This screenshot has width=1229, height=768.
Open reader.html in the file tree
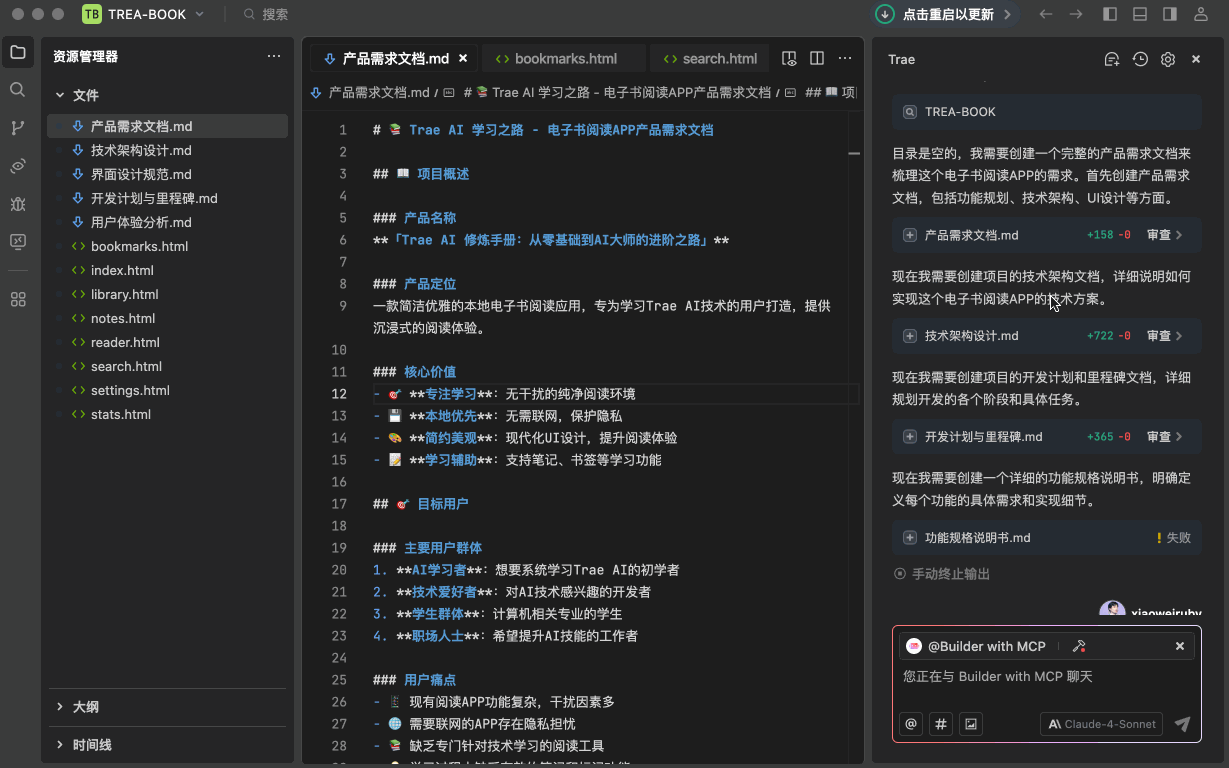coord(167,342)
